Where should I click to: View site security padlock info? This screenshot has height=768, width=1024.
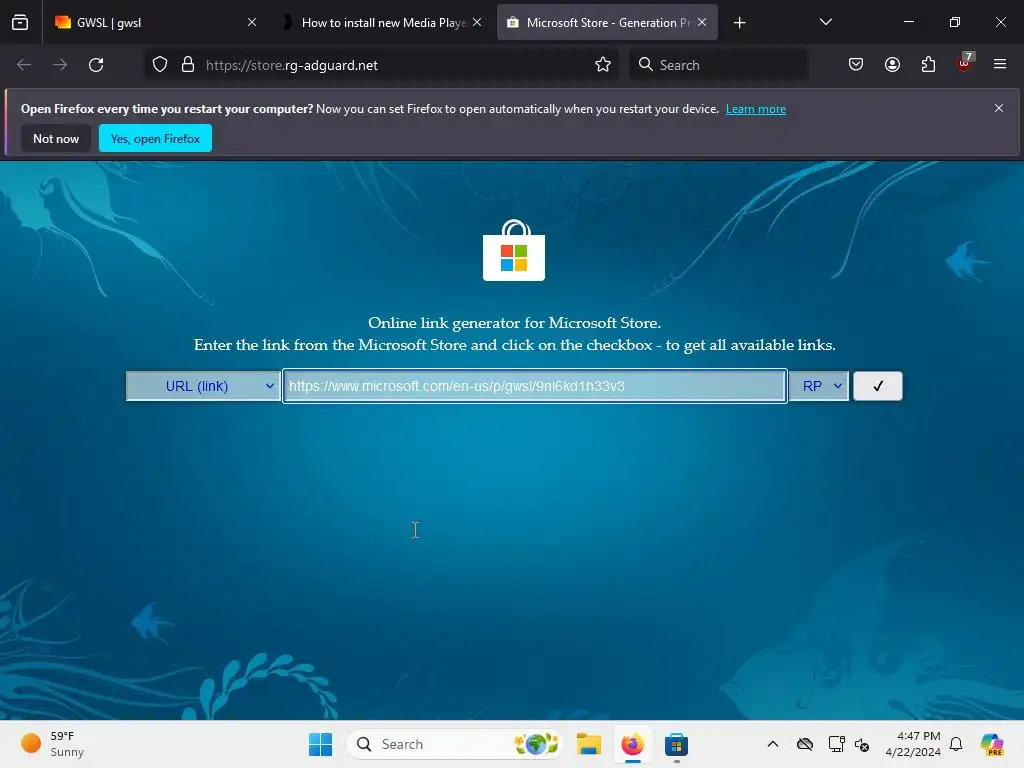point(188,65)
